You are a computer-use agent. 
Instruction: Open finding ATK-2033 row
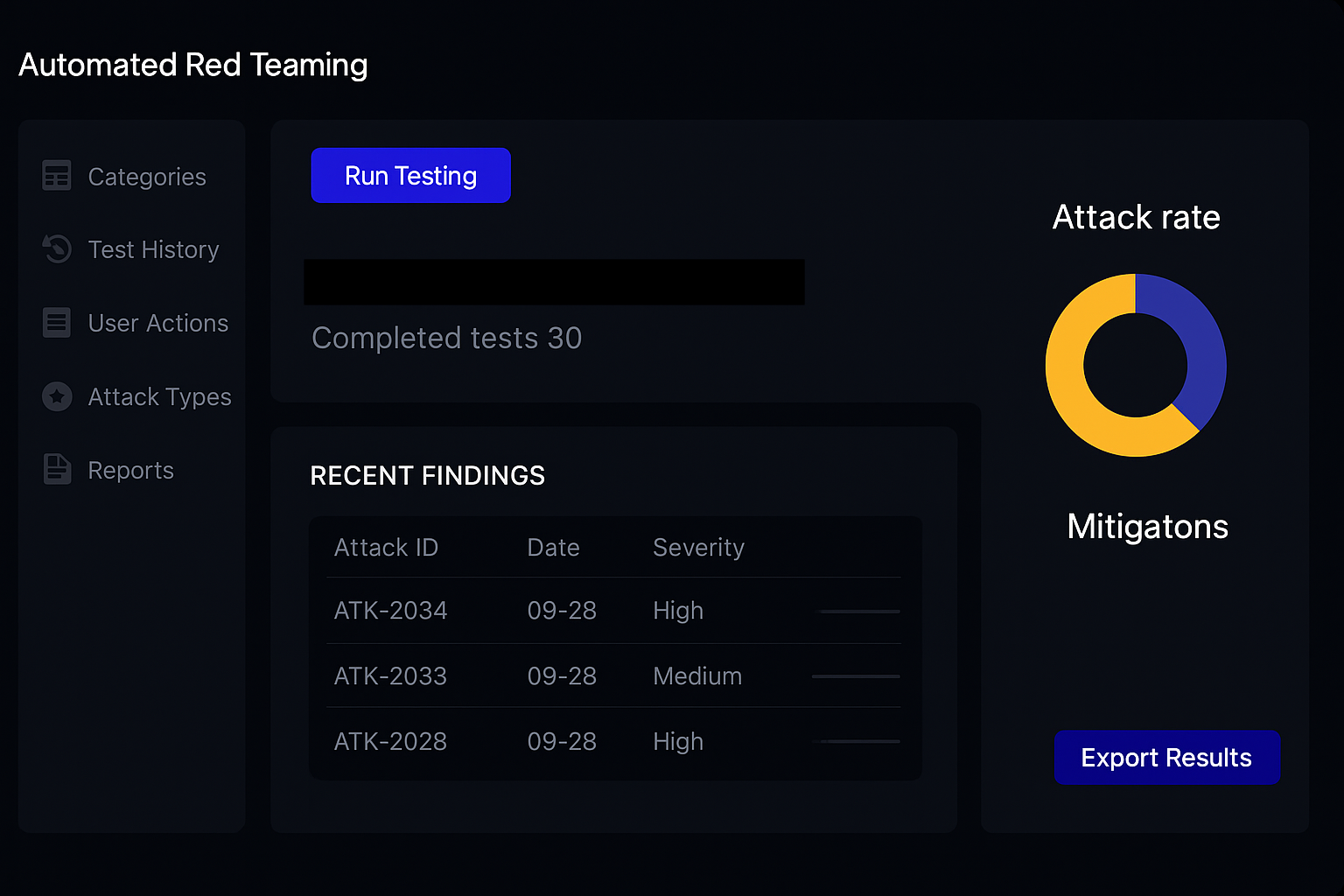(x=390, y=676)
